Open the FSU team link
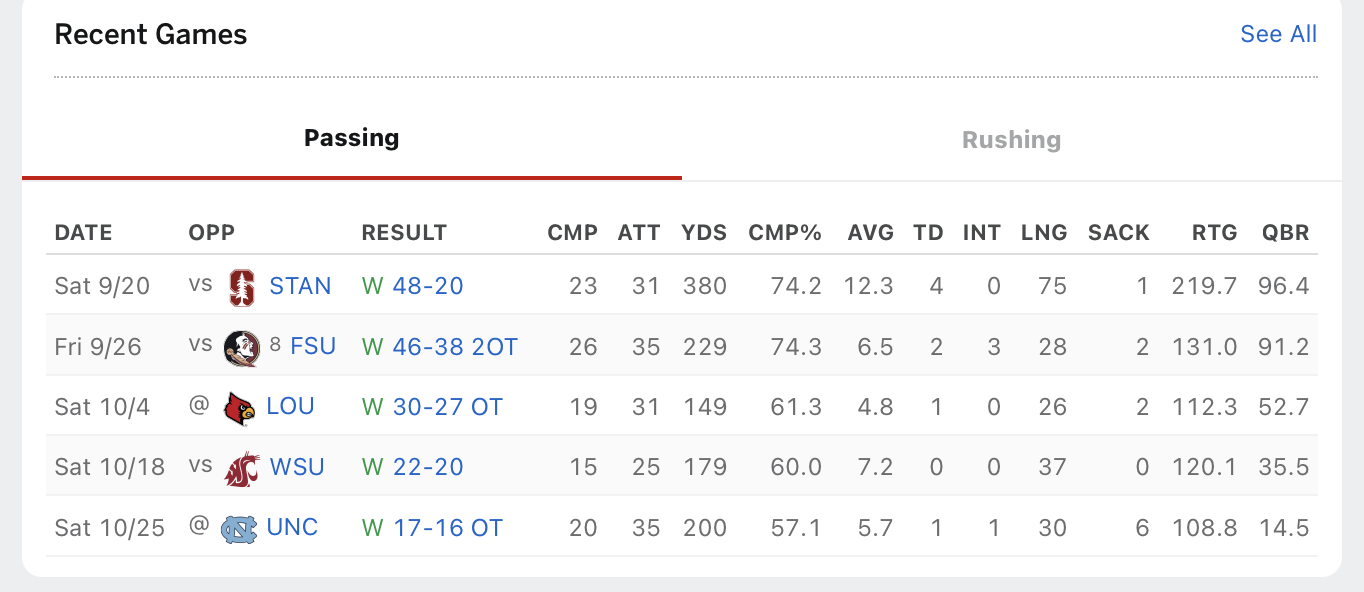1364x592 pixels. (313, 346)
